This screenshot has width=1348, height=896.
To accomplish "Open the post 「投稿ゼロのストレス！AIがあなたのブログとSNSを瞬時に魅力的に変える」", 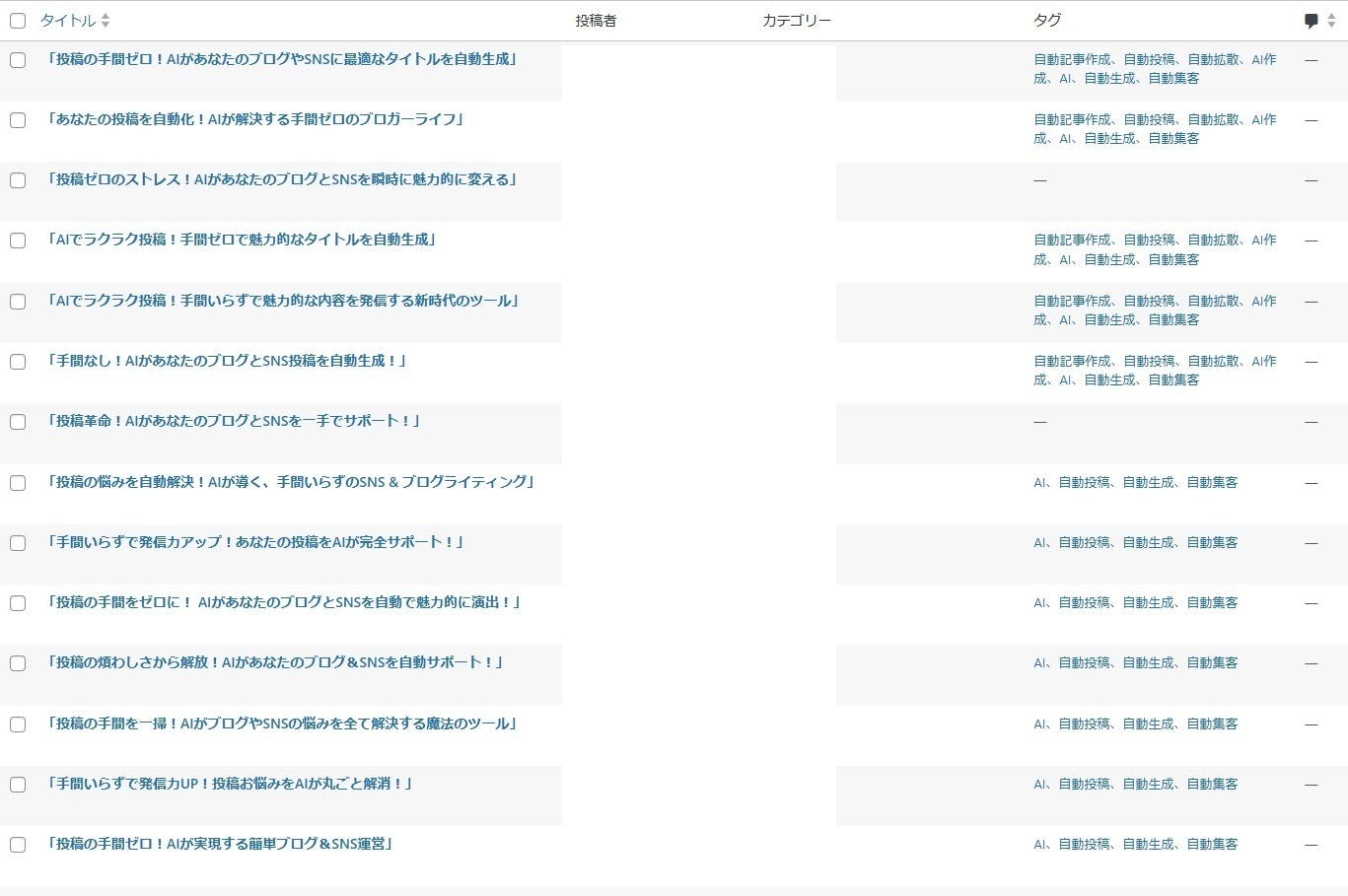I will [282, 179].
